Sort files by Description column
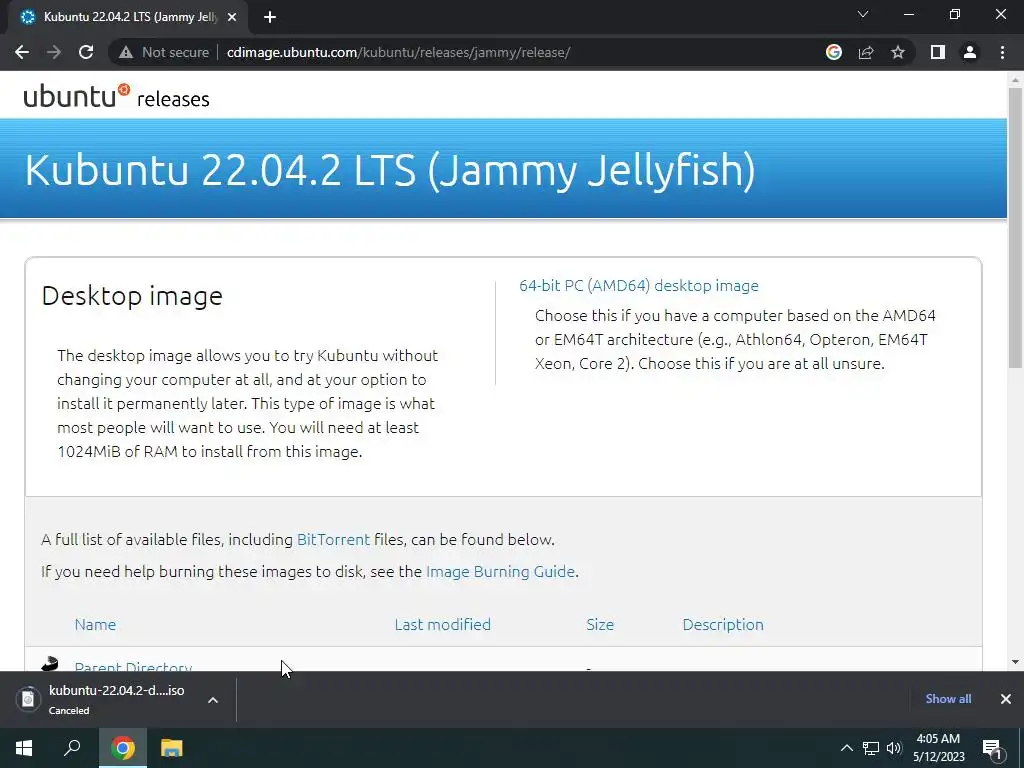The image size is (1024, 768). 722,624
